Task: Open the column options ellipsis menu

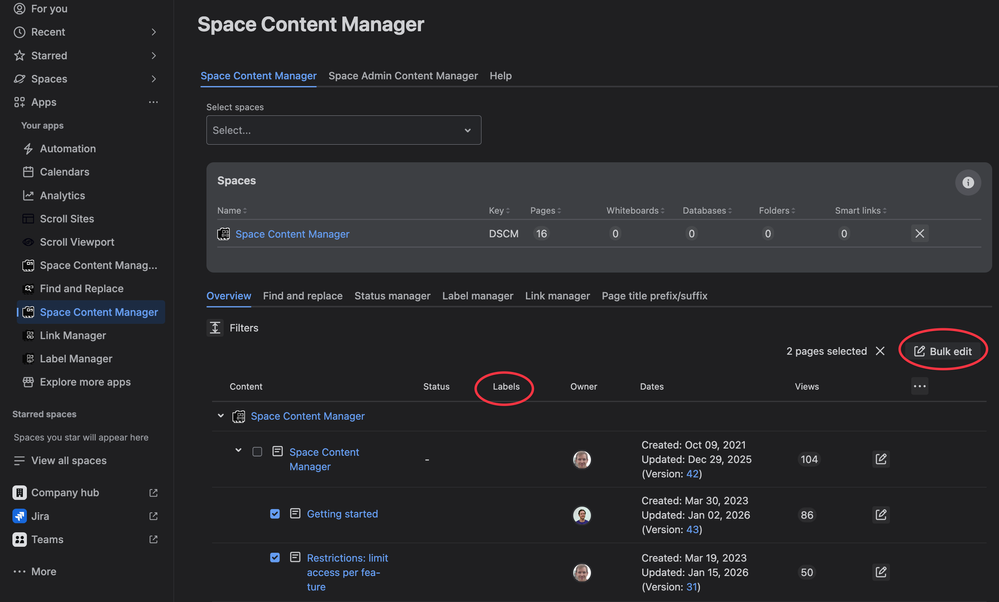Action: pyautogui.click(x=920, y=386)
